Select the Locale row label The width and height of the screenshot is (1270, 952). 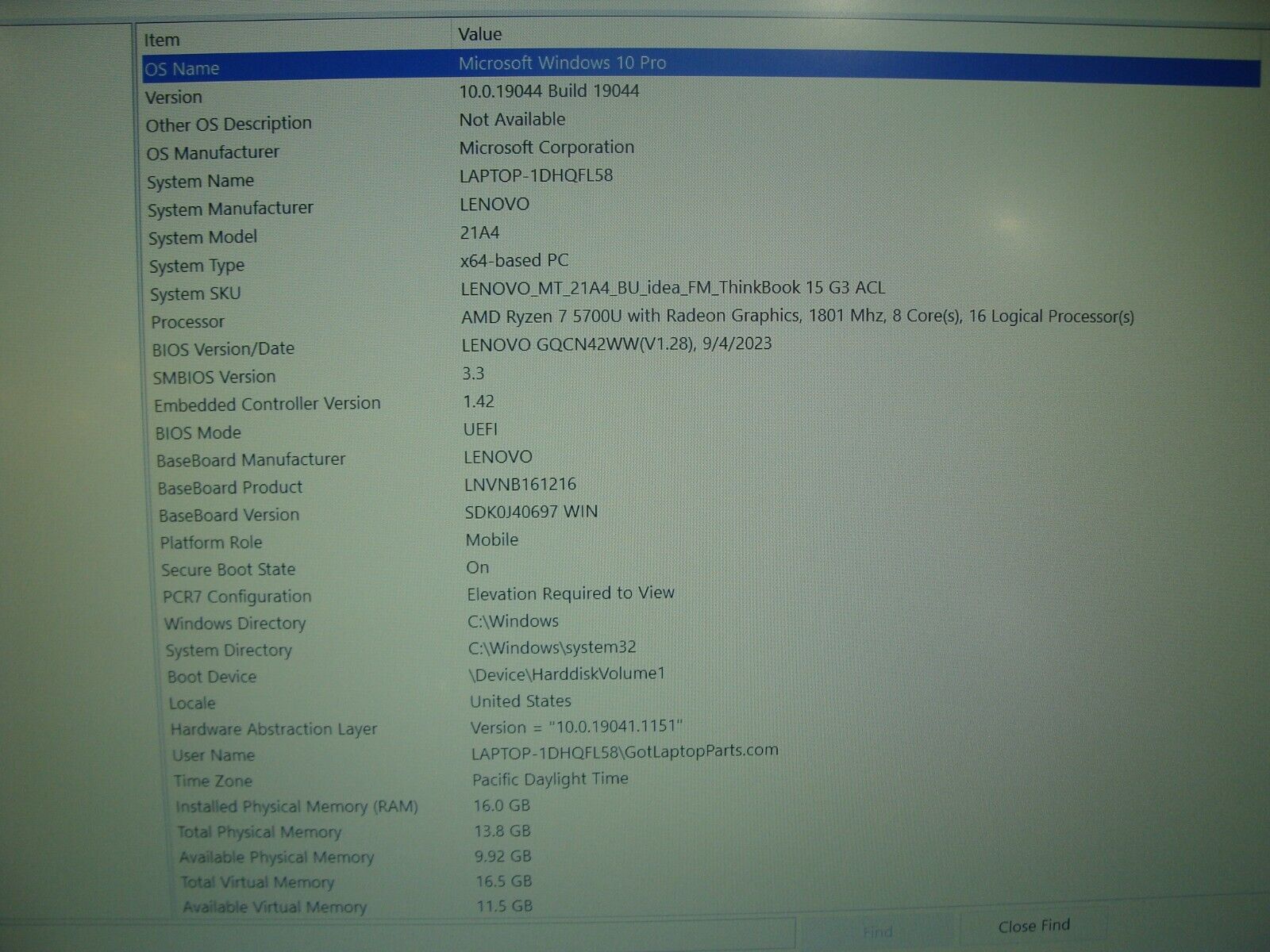click(192, 703)
